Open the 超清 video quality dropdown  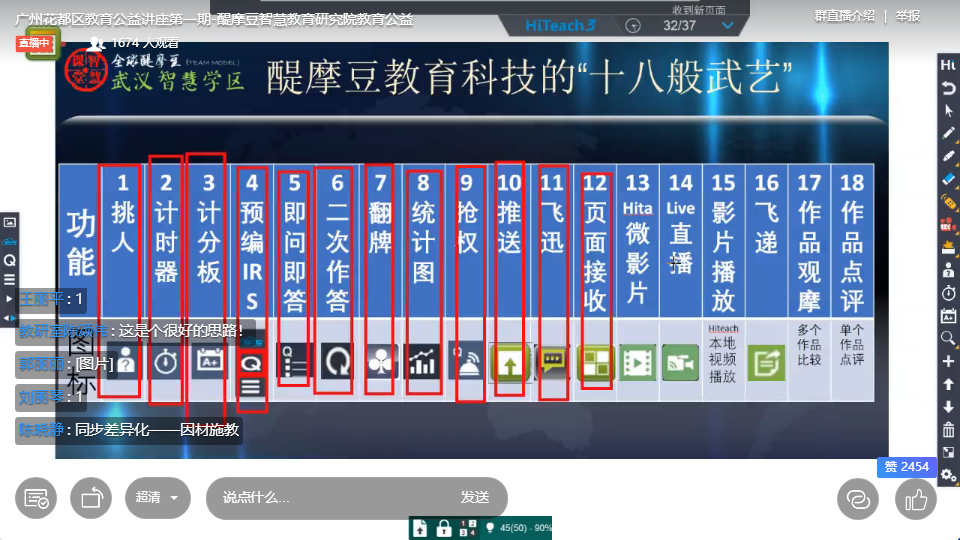[x=157, y=498]
